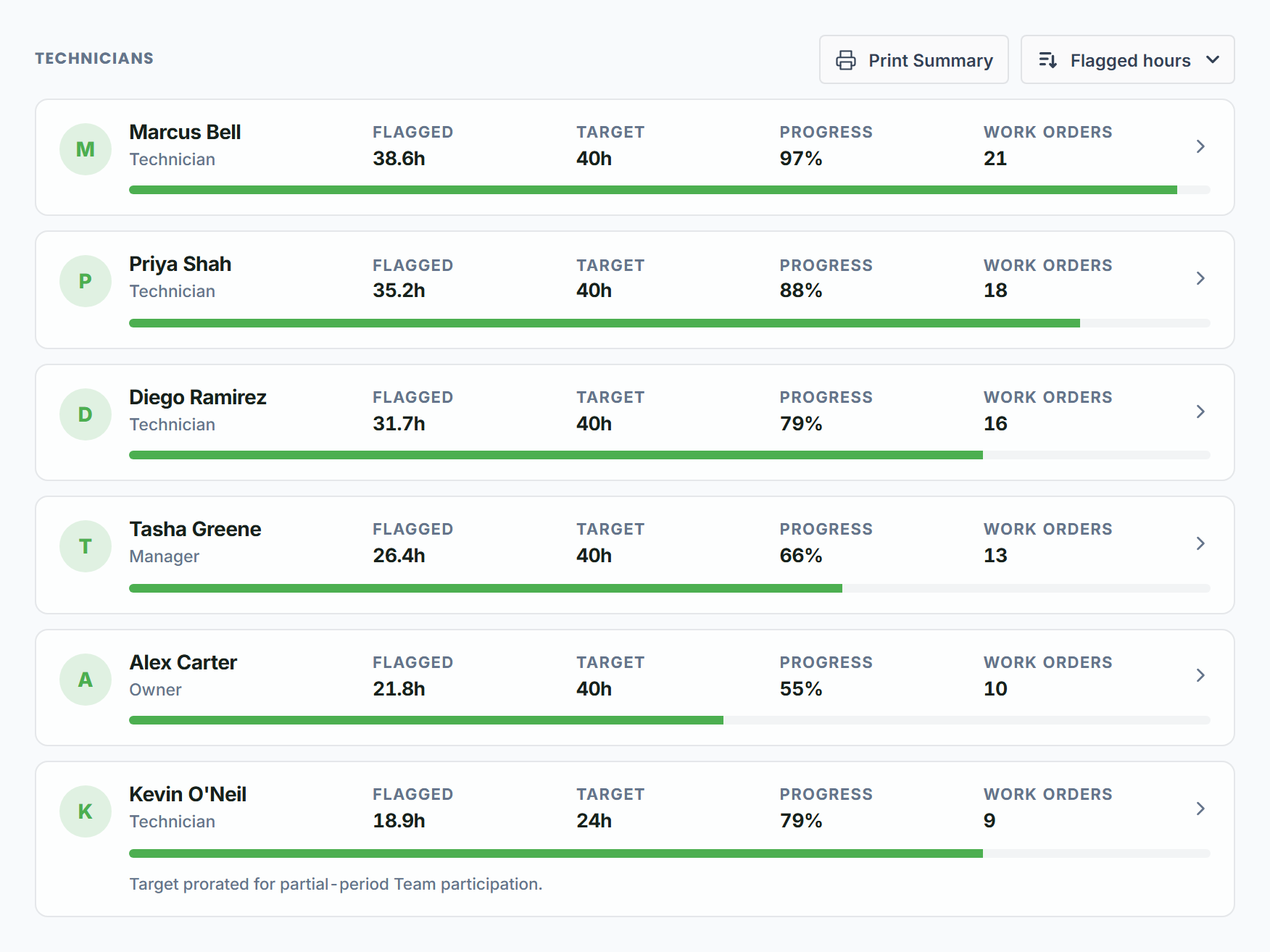Click Kevin O'Neil's 24h target value

pos(594,821)
